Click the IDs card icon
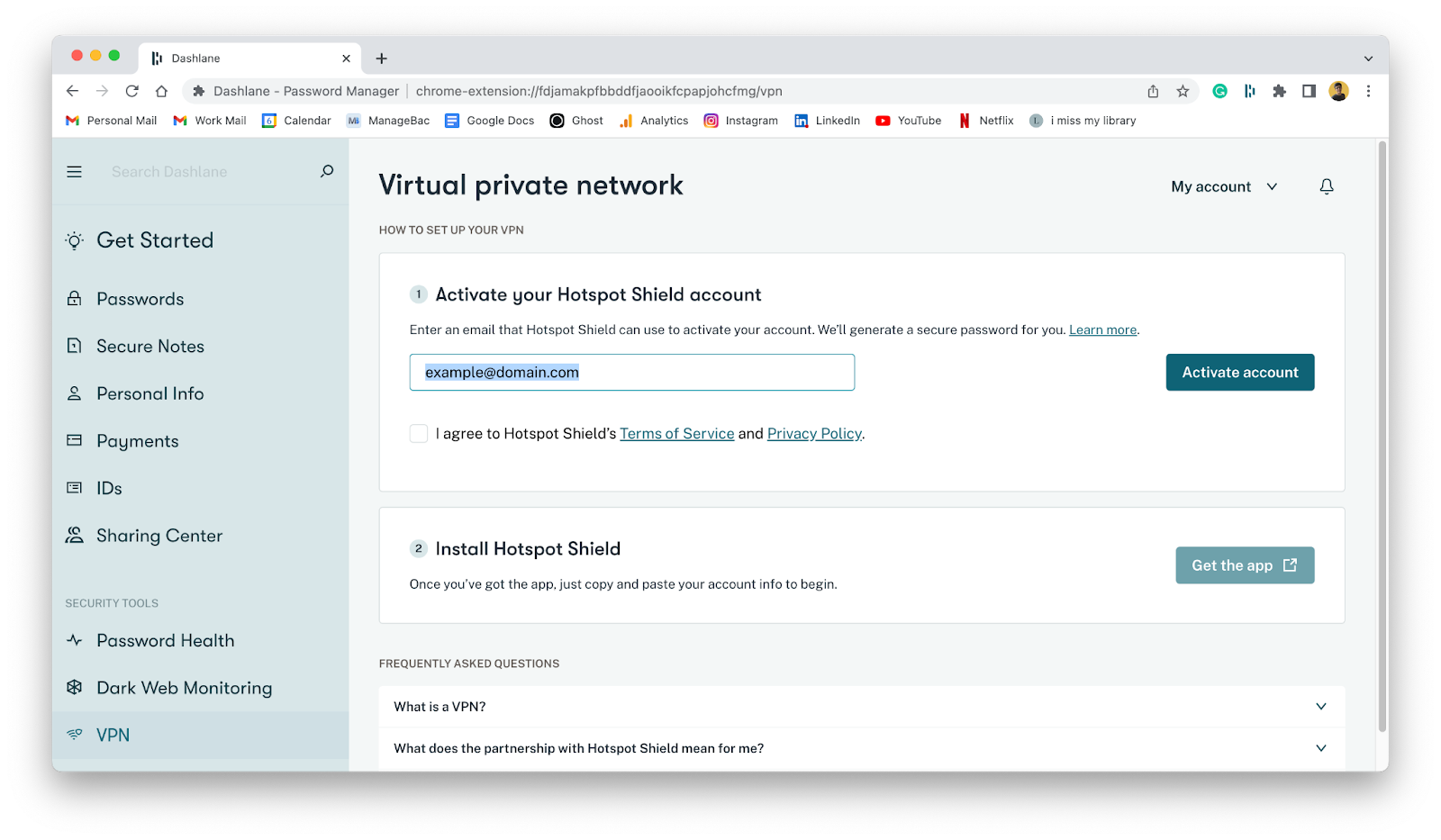This screenshot has width=1441, height=840. tap(75, 488)
